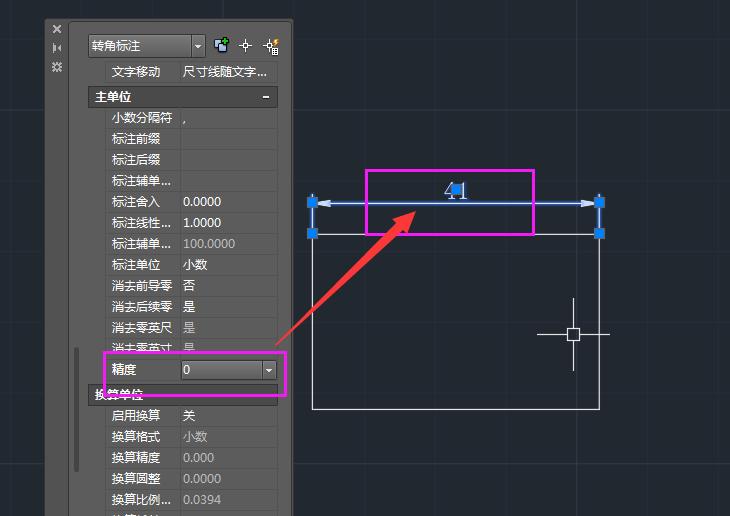
Task: Click the 精度 row label
Action: [124, 369]
